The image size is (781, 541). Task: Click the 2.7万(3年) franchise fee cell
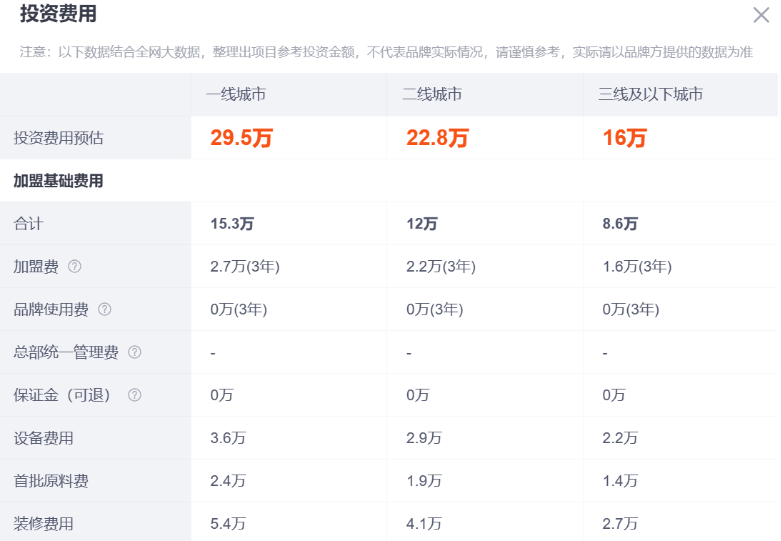(x=245, y=267)
